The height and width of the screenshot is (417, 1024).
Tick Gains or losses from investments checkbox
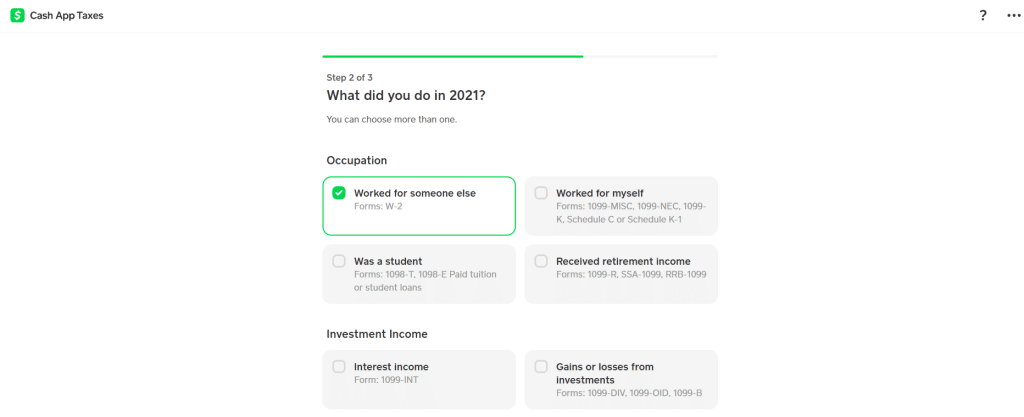tap(541, 367)
